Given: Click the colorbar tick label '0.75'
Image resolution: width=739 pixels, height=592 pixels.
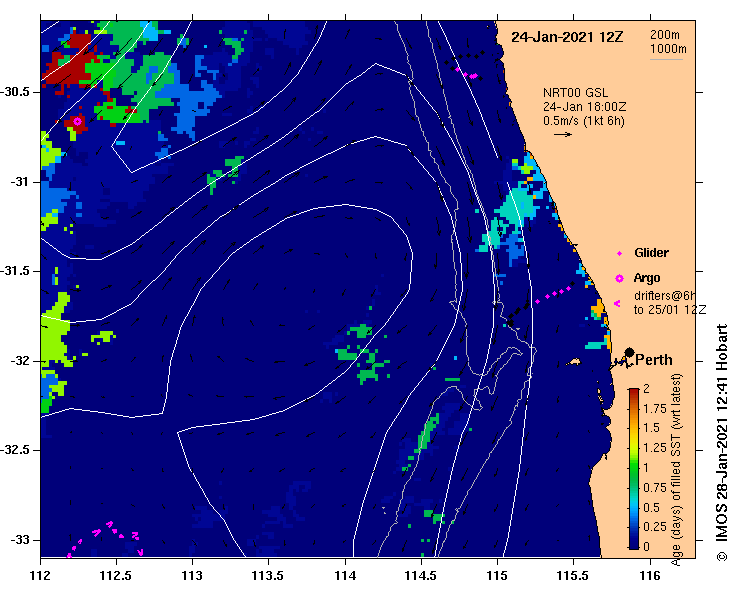Looking at the screenshot, I should pos(655,487).
